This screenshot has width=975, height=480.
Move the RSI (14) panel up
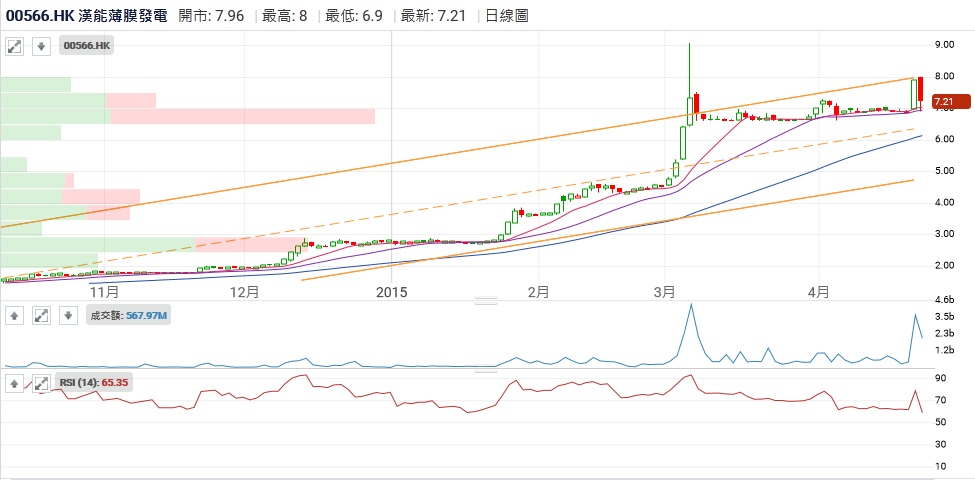[15, 382]
